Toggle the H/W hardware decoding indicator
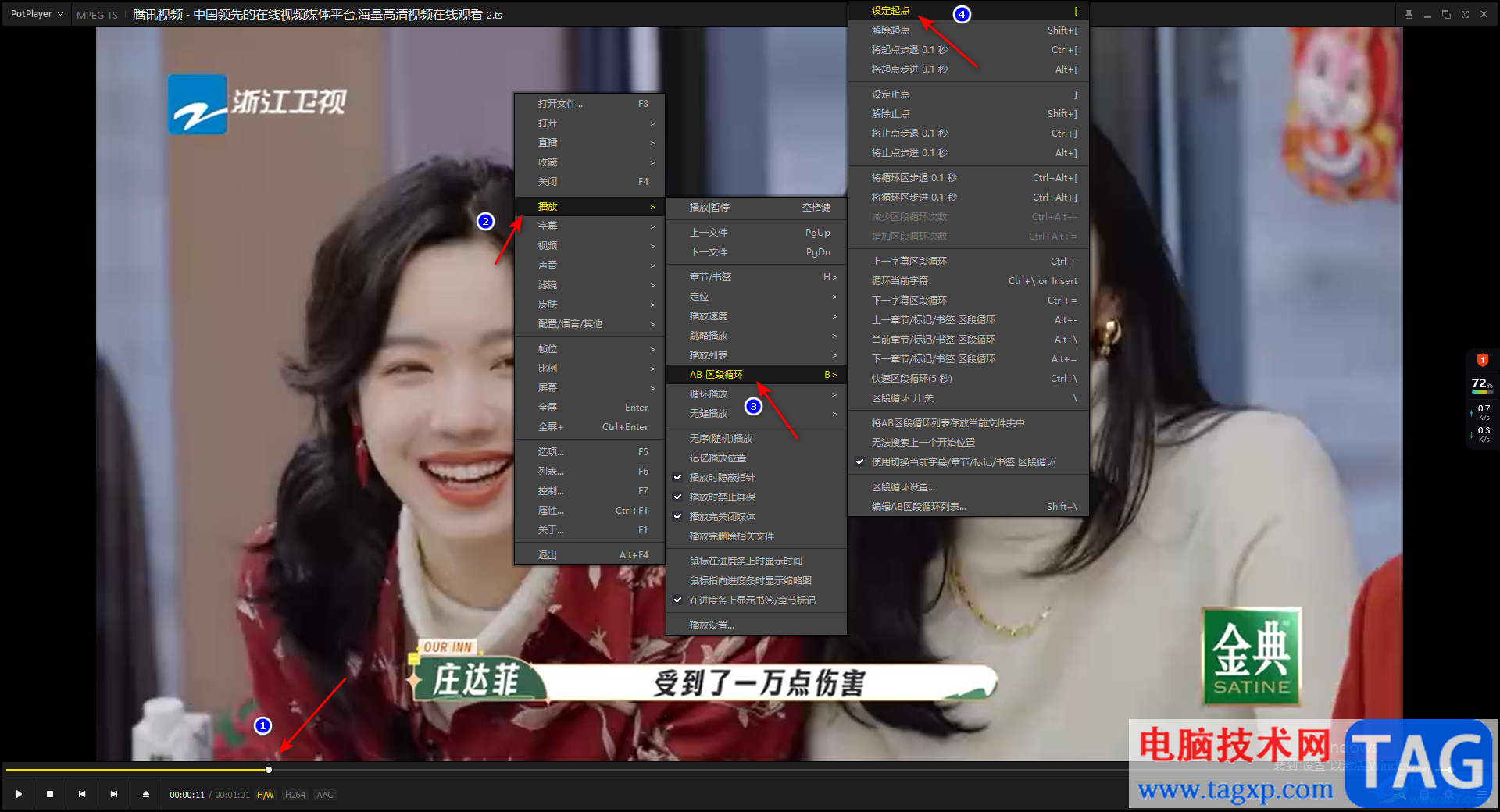The image size is (1500, 812). [266, 795]
